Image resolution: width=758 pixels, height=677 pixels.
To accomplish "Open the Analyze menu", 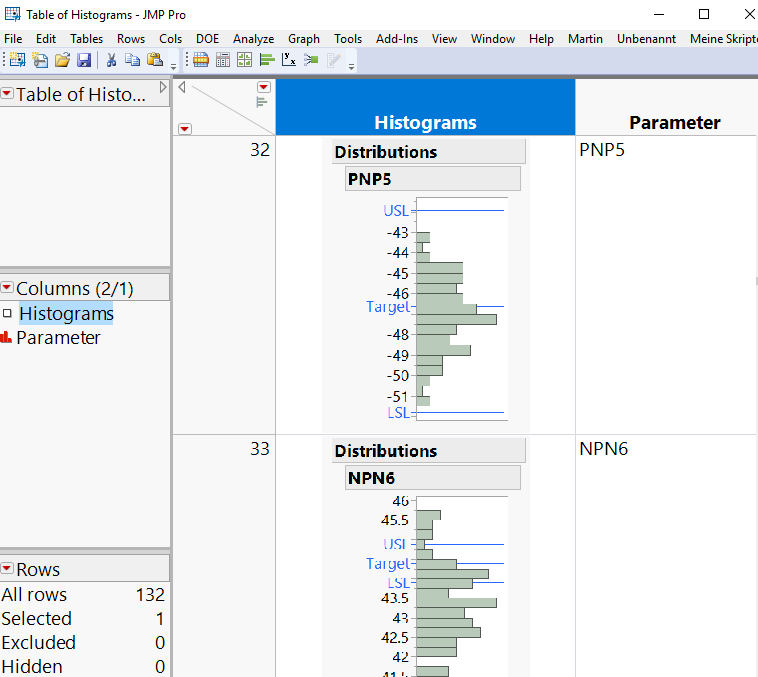I will [253, 39].
